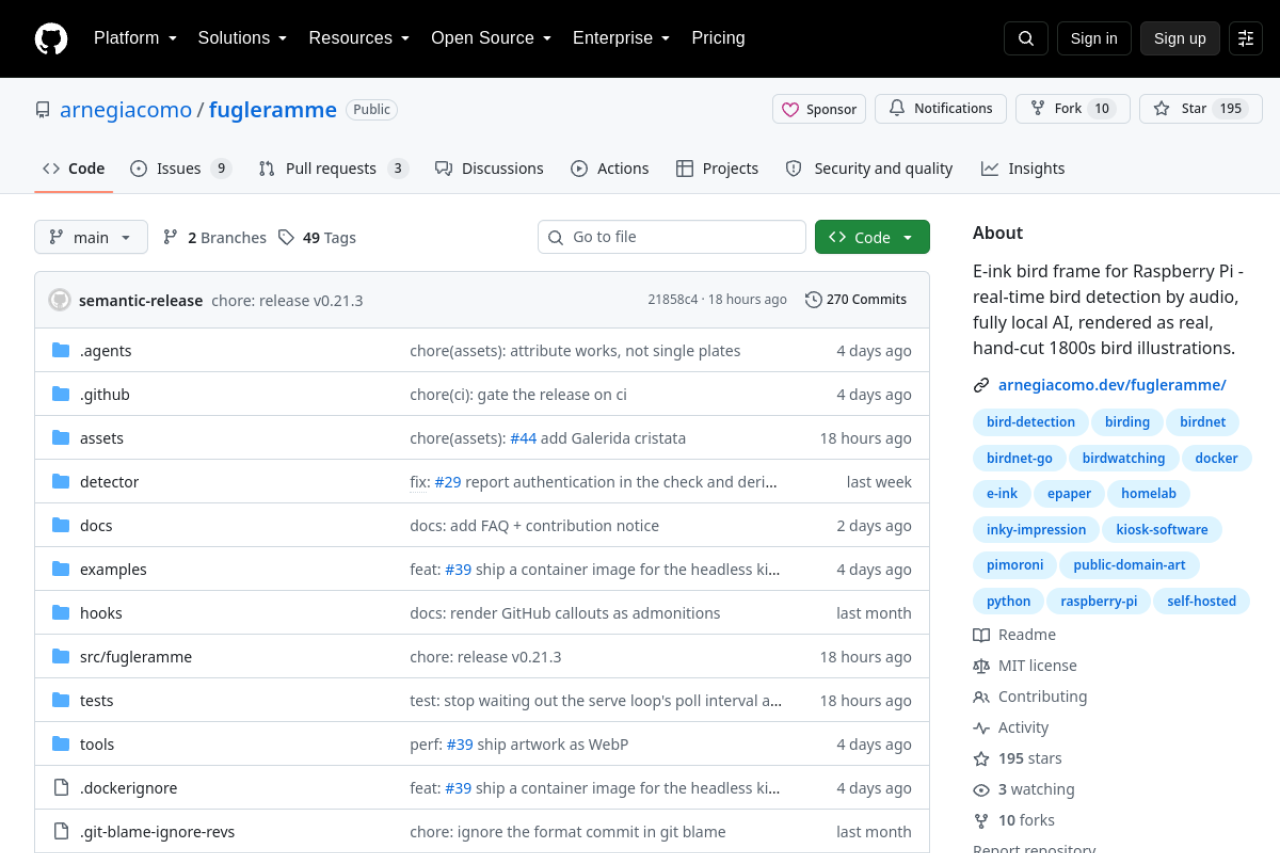
Task: Click the tools folder icon
Action: (x=61, y=744)
